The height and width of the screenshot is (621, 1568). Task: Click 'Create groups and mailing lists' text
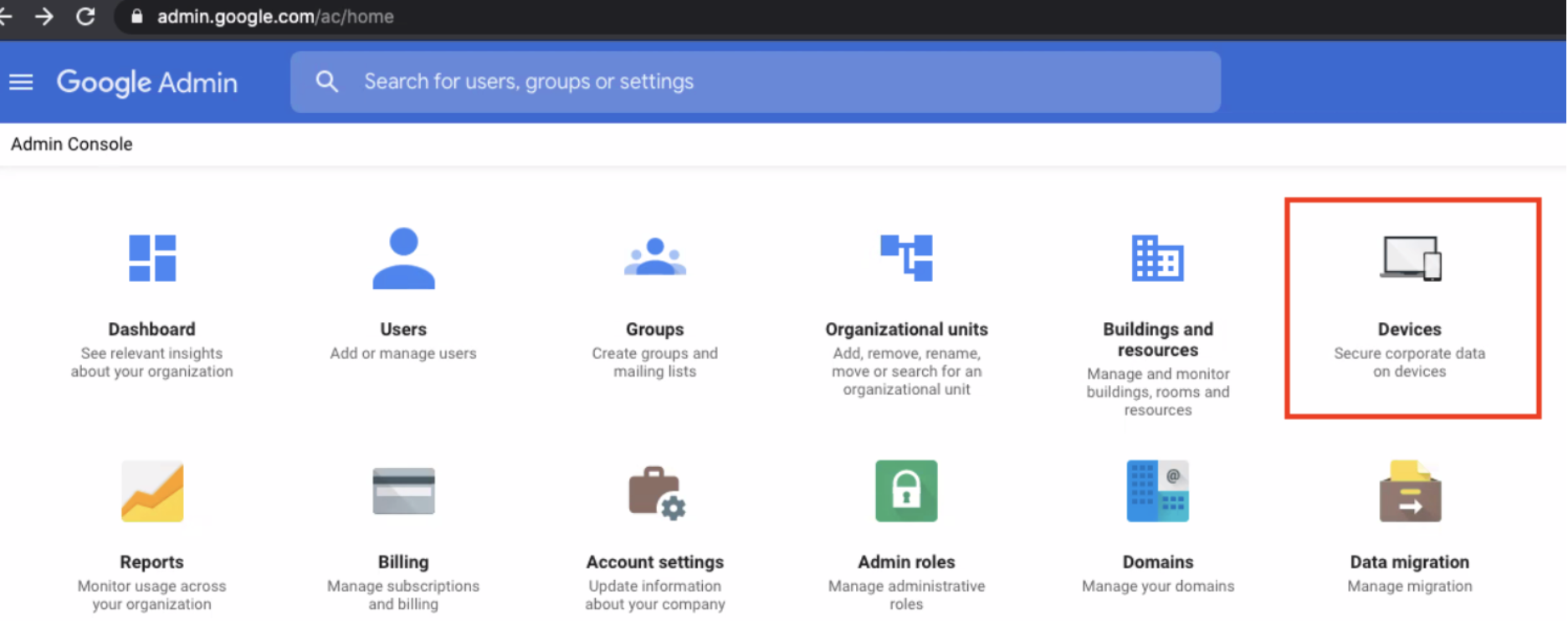tap(655, 362)
